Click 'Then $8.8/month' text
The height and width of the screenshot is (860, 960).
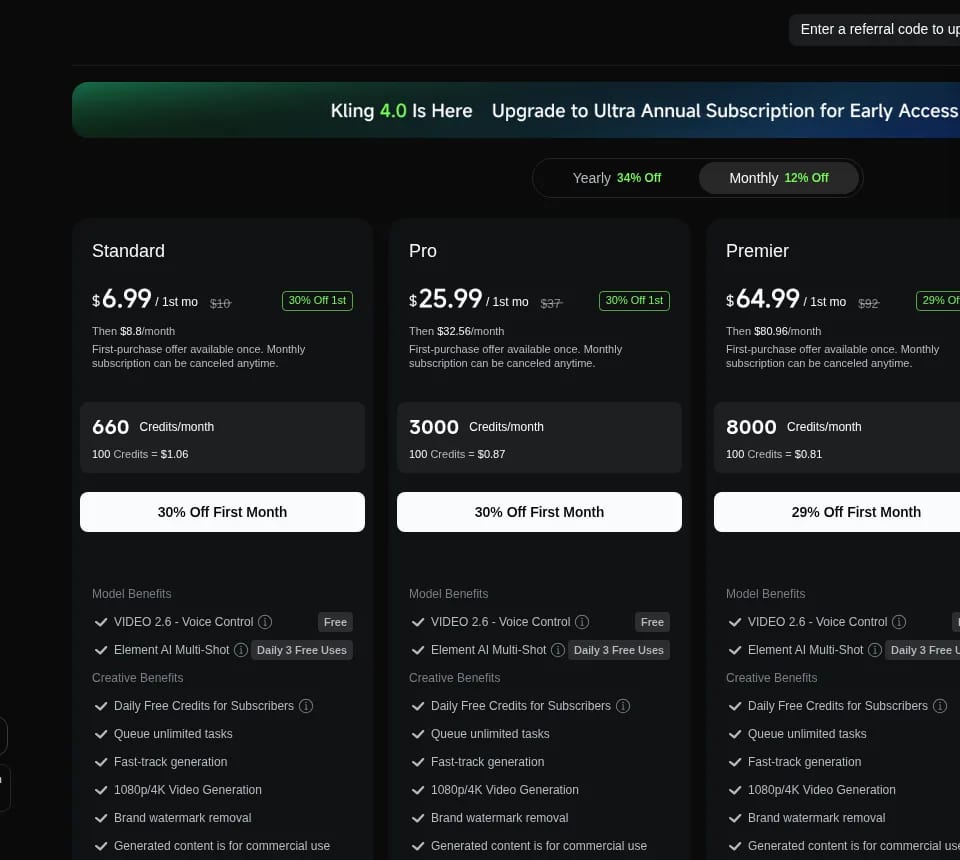click(x=133, y=331)
